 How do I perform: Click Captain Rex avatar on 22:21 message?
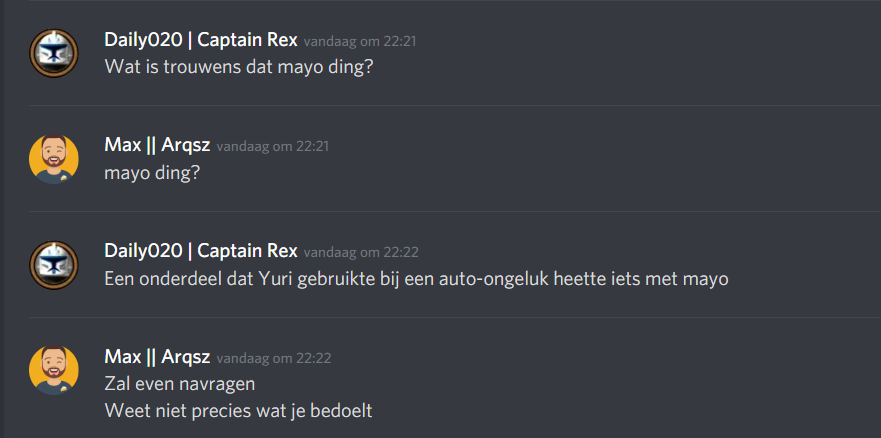tap(54, 53)
